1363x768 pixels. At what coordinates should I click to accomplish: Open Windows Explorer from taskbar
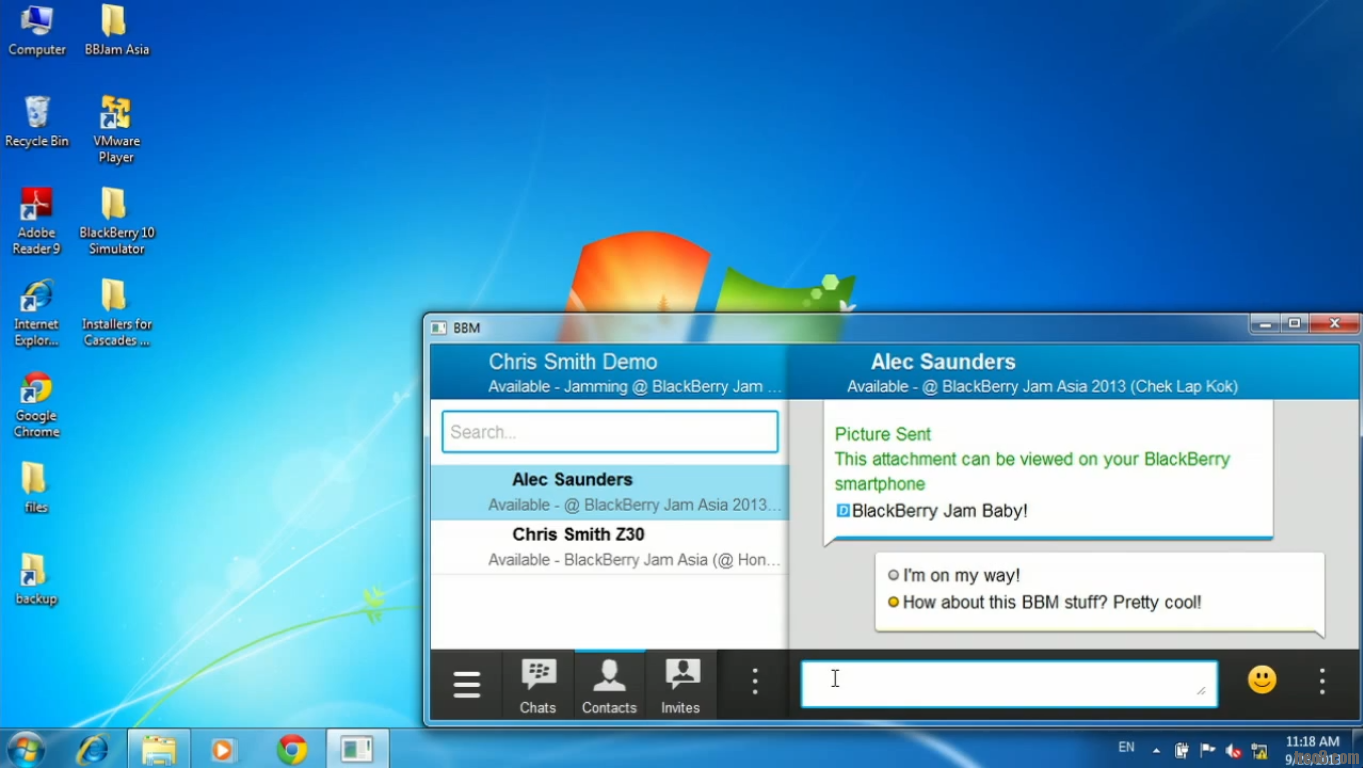click(x=158, y=749)
